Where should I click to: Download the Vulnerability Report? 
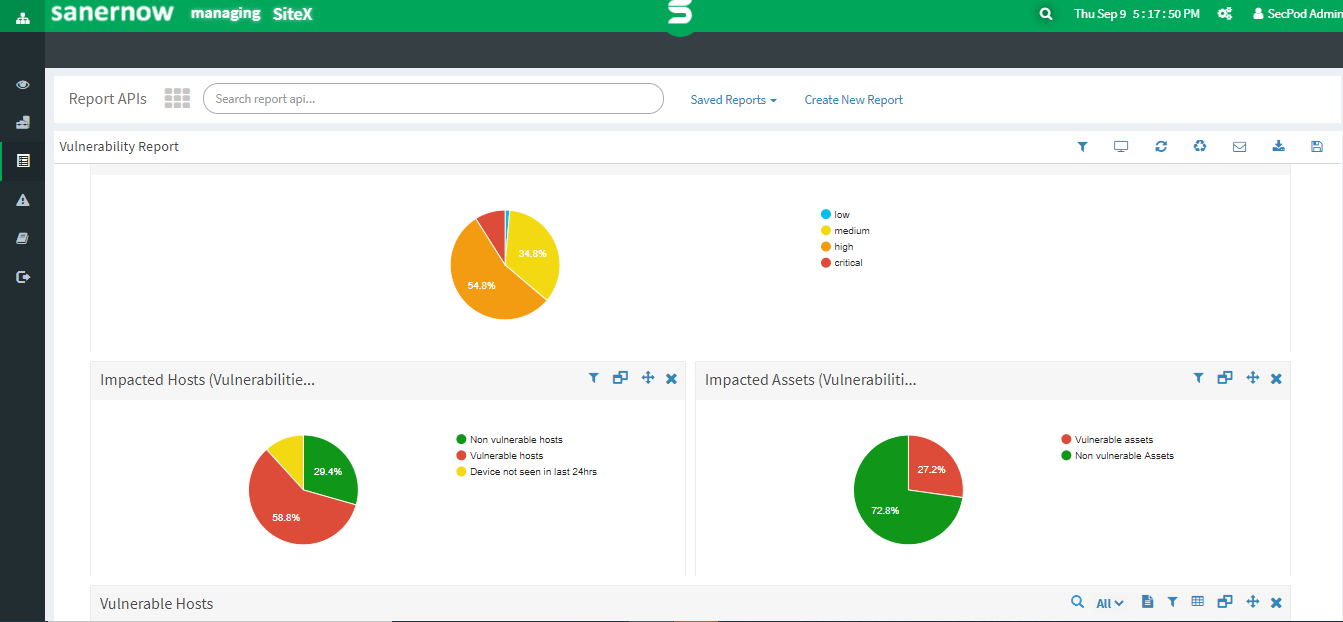(x=1278, y=147)
